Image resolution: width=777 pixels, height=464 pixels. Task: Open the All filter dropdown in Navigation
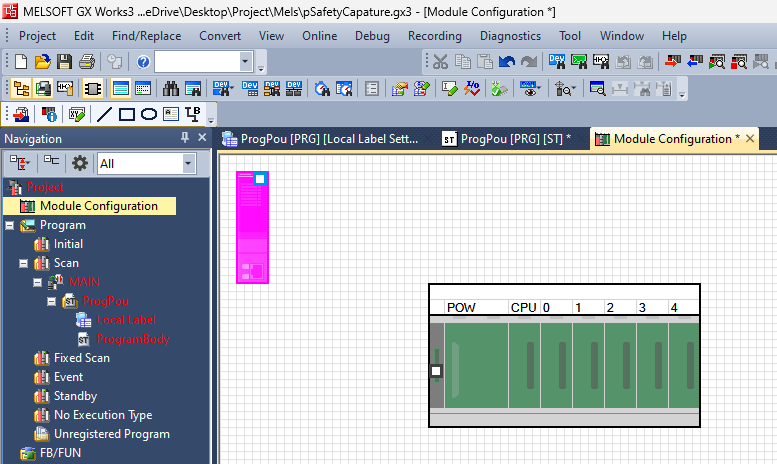click(x=188, y=163)
